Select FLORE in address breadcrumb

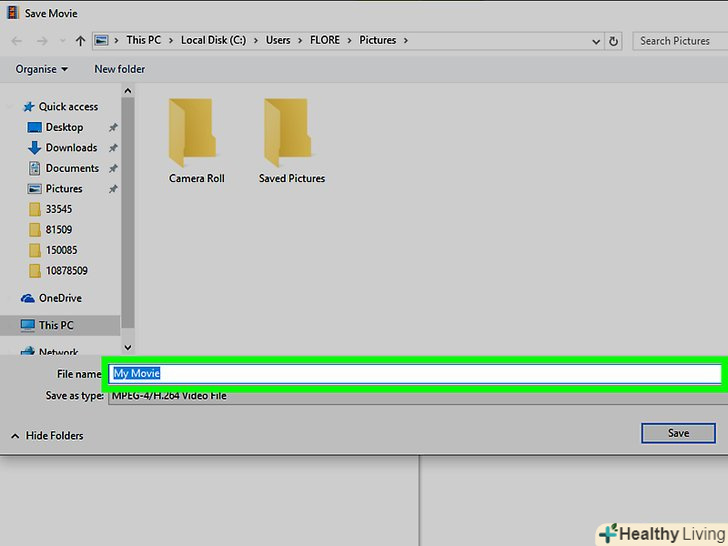(325, 40)
